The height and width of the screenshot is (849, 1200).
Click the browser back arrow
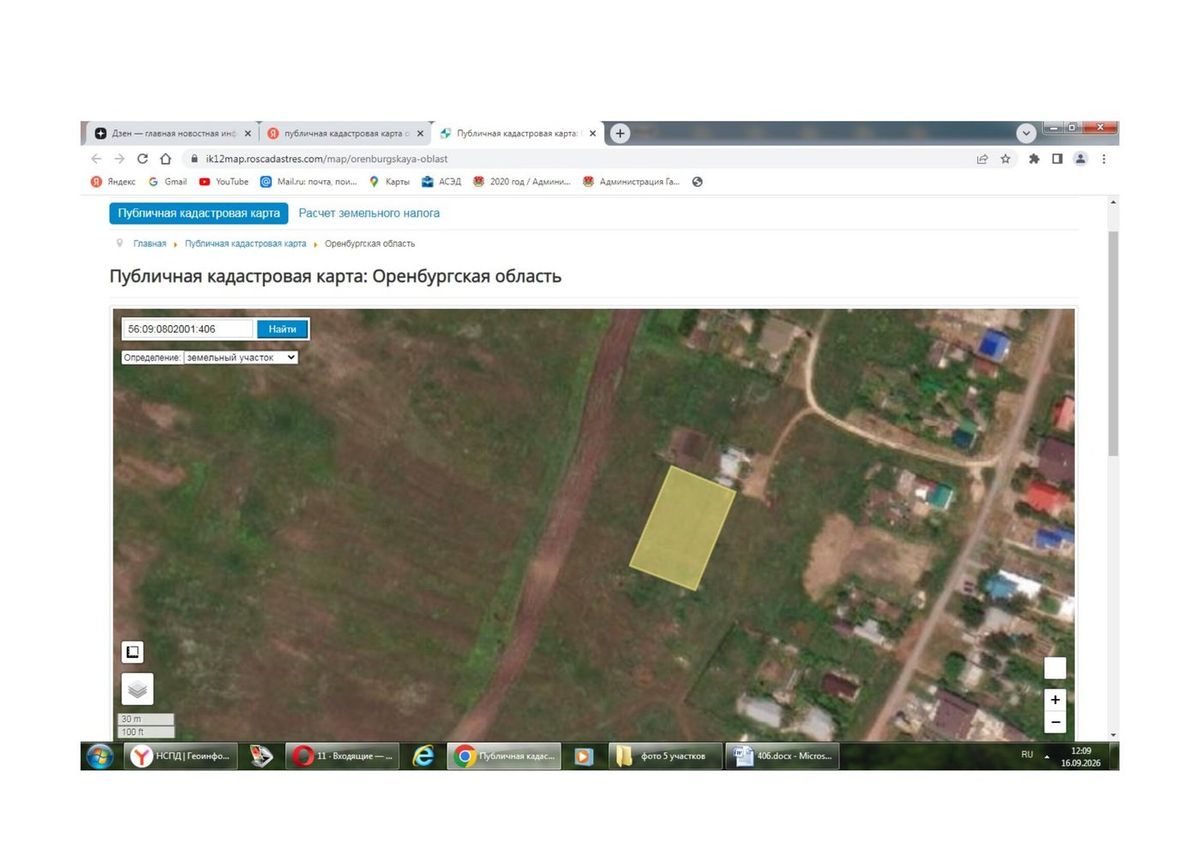[x=96, y=158]
